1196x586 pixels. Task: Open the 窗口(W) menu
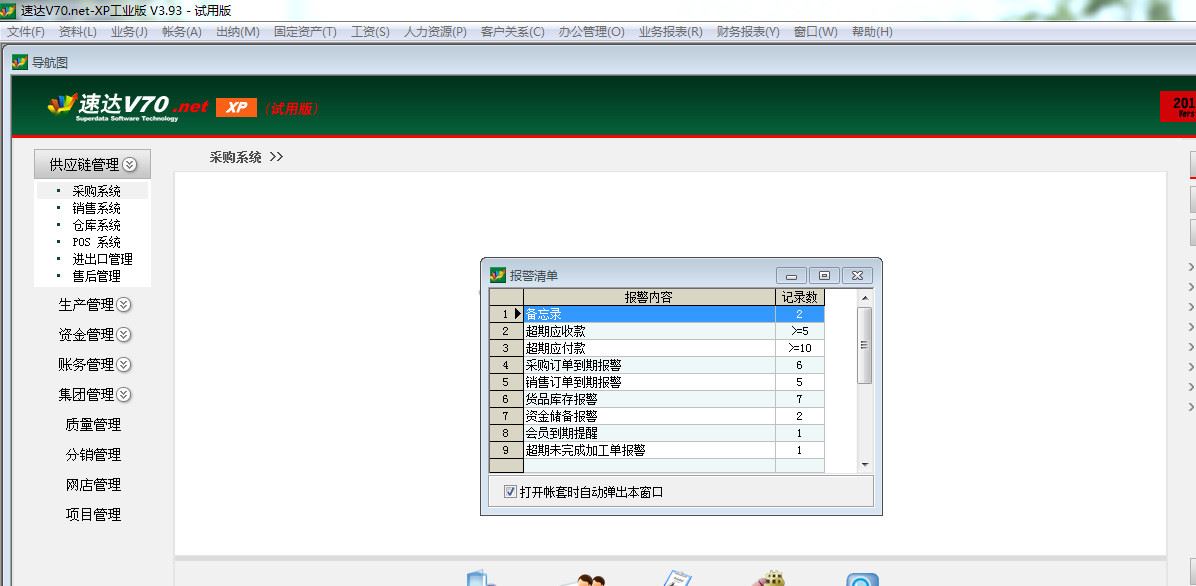coord(815,31)
